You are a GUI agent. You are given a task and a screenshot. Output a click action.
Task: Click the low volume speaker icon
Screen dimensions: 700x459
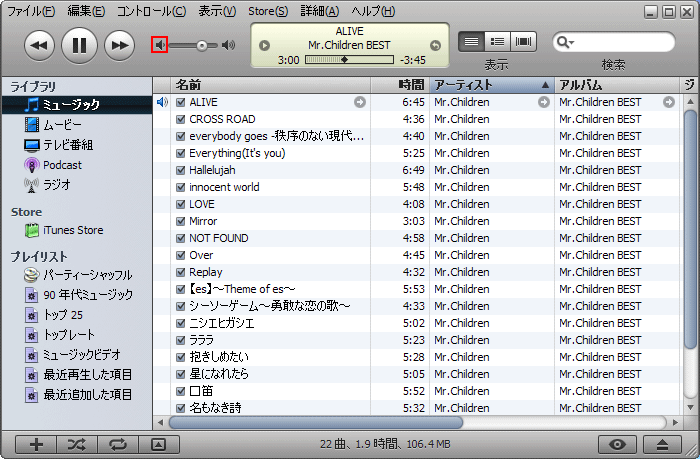pyautogui.click(x=159, y=45)
